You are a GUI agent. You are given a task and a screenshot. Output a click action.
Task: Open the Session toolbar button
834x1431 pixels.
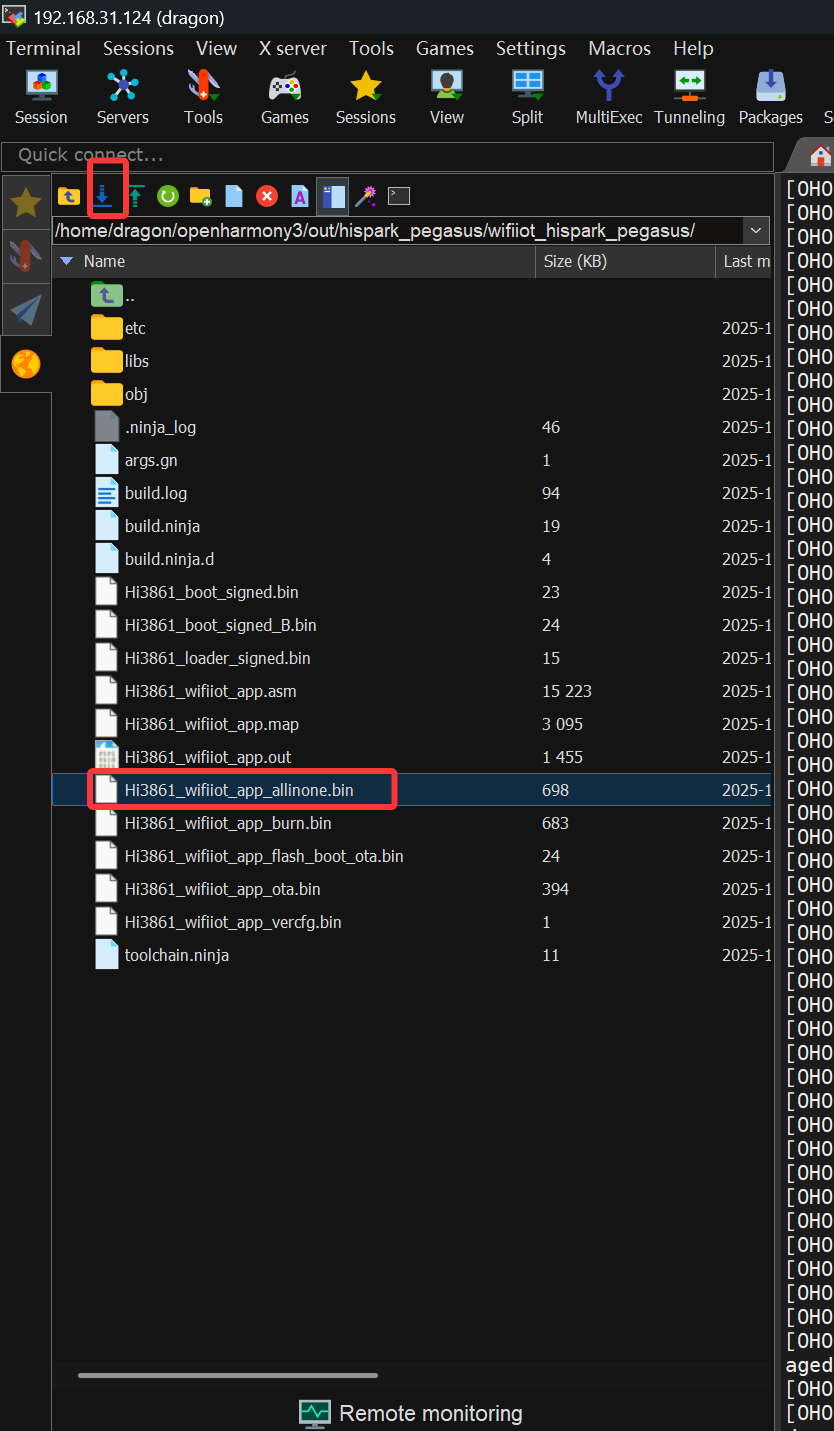tap(41, 96)
